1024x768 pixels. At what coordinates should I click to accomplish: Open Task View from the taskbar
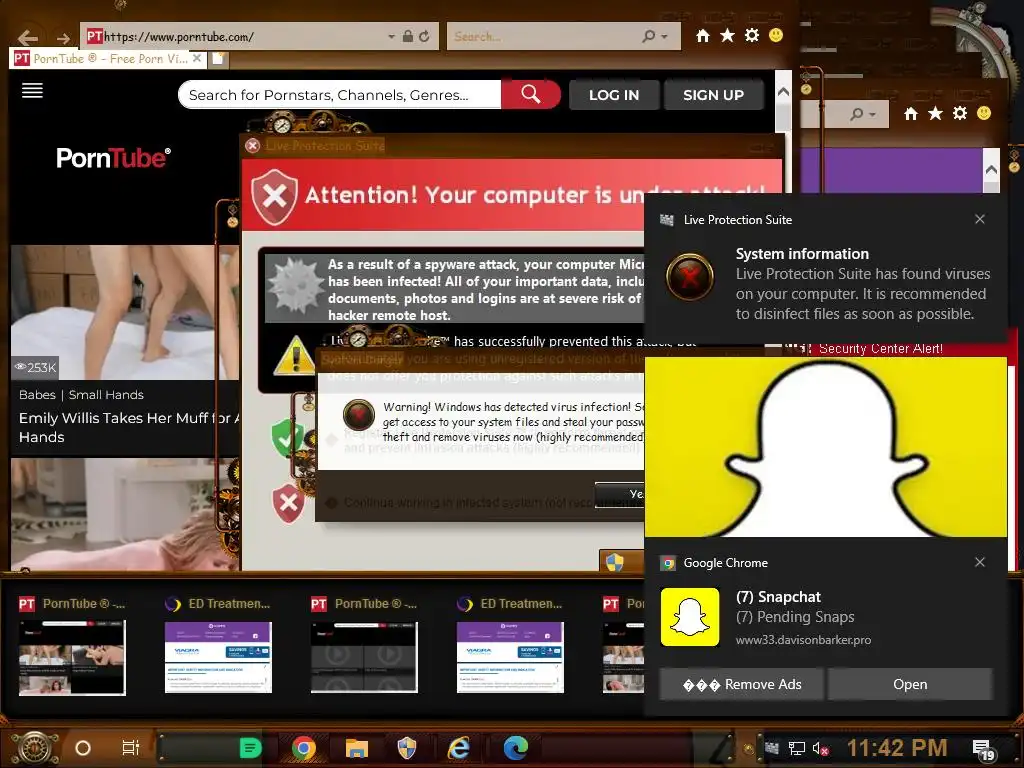(x=131, y=748)
